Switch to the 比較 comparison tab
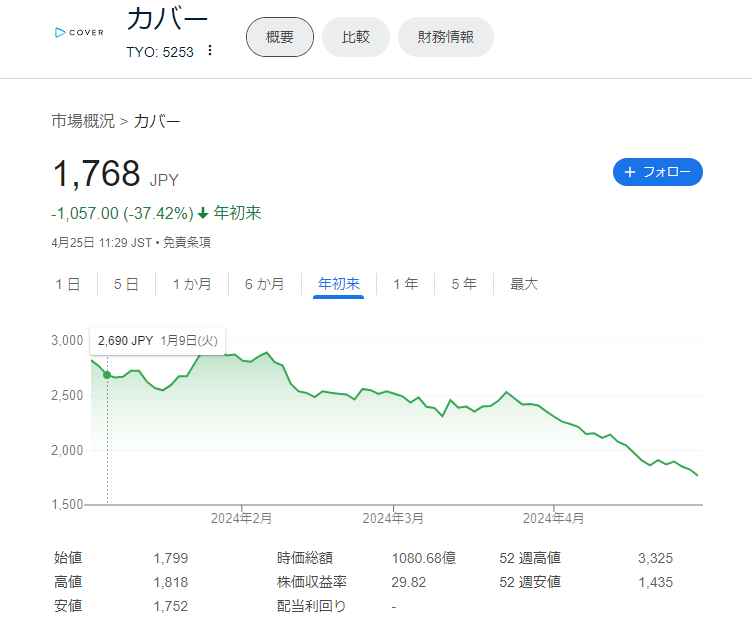The height and width of the screenshot is (633, 753). [x=355, y=37]
